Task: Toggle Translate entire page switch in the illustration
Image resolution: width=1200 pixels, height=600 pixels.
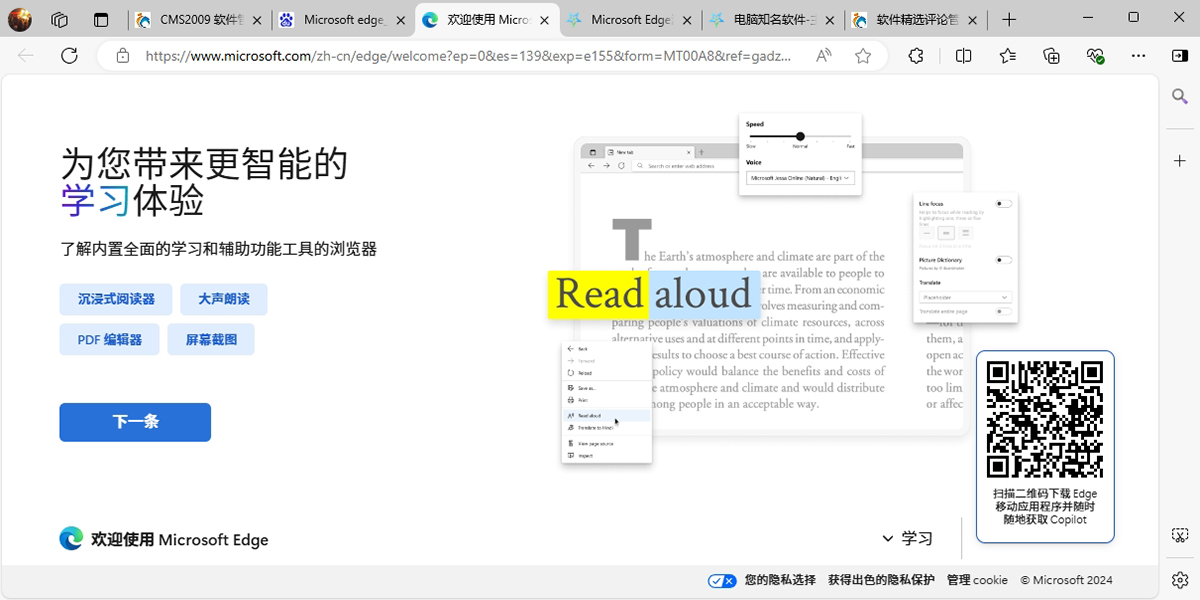Action: tap(1003, 311)
